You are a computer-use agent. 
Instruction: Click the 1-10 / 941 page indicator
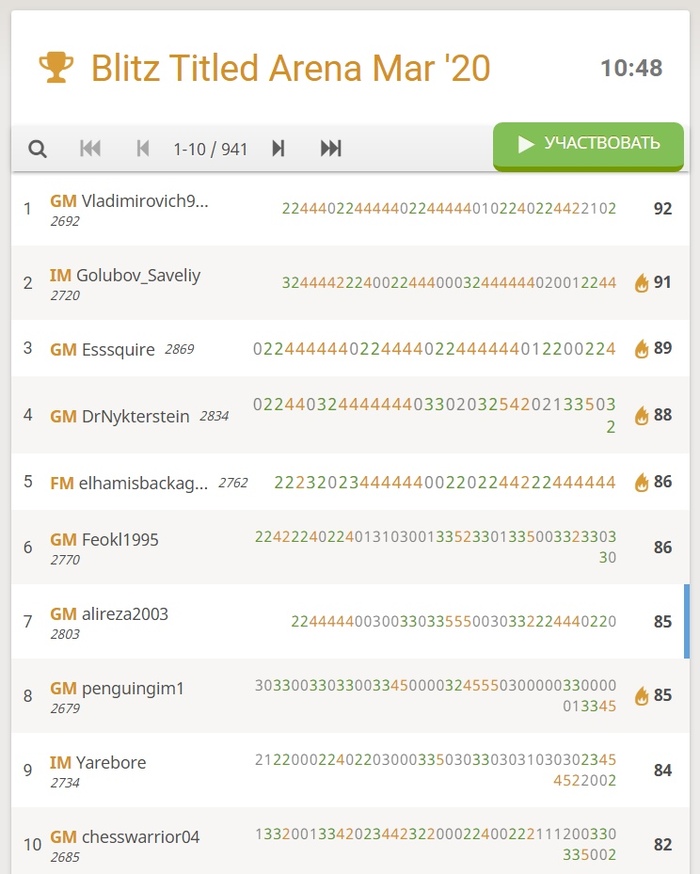click(210, 149)
